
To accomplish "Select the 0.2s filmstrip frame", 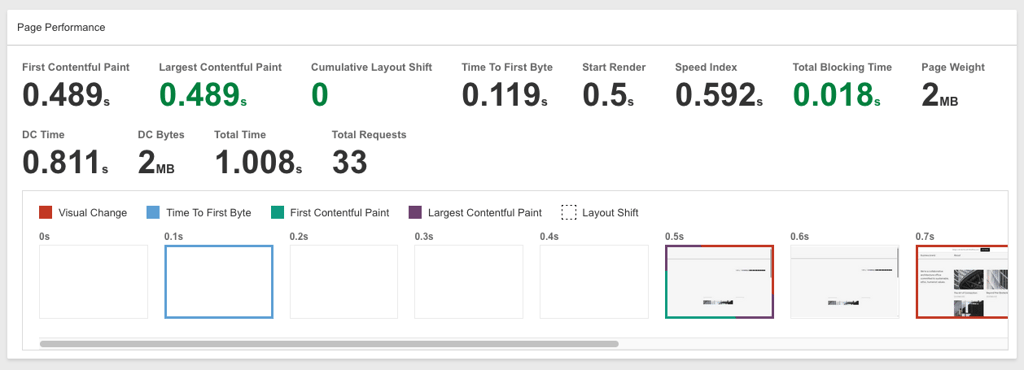I will [x=344, y=282].
